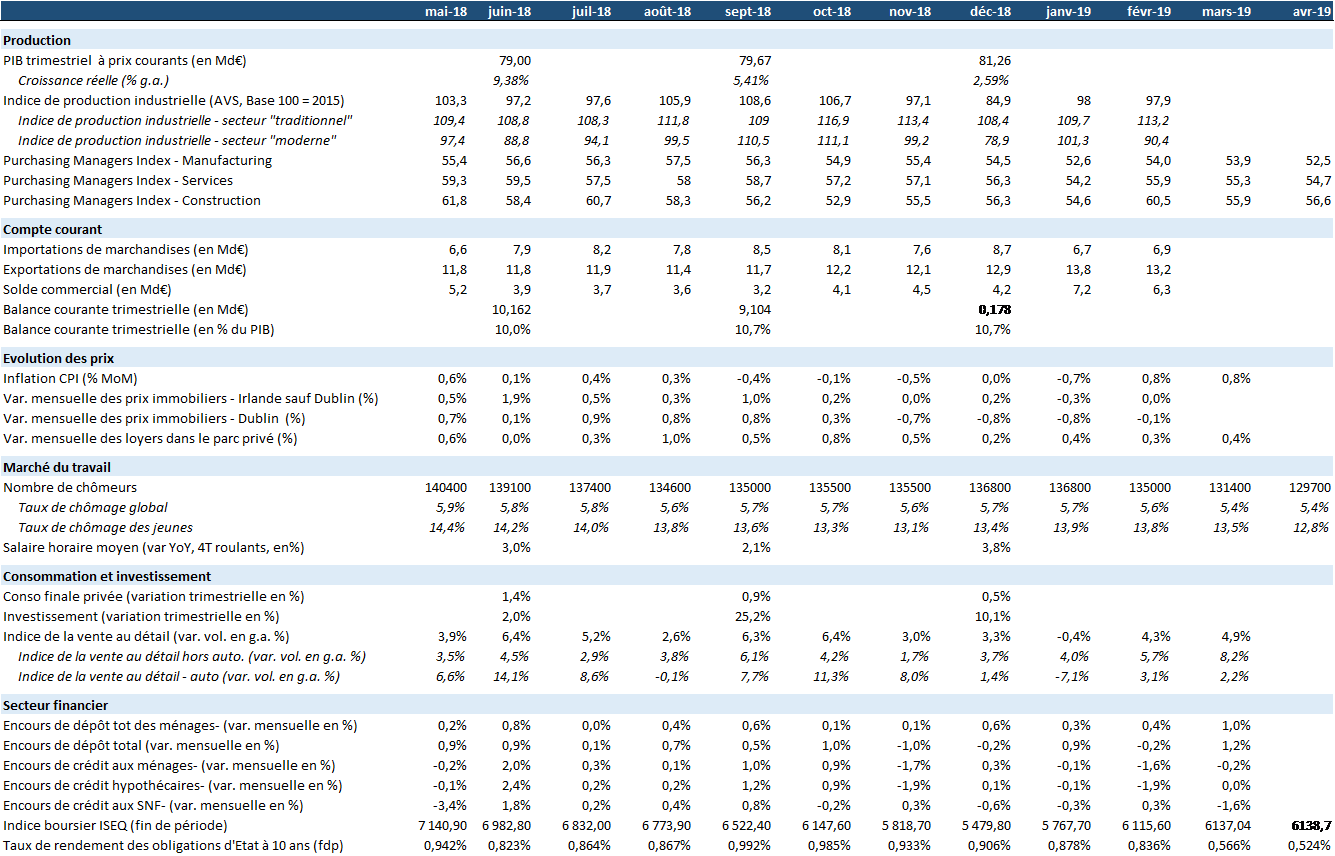Select the 129700 chômeurs value for avr-19

pyautogui.click(x=1311, y=487)
